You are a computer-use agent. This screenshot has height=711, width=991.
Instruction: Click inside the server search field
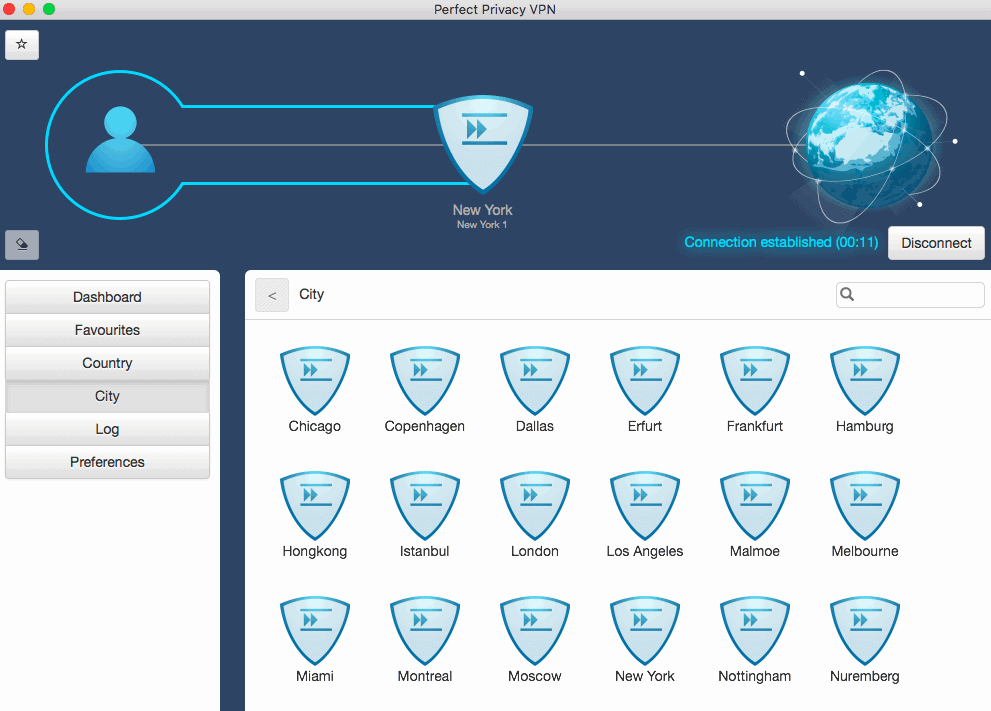[x=915, y=294]
